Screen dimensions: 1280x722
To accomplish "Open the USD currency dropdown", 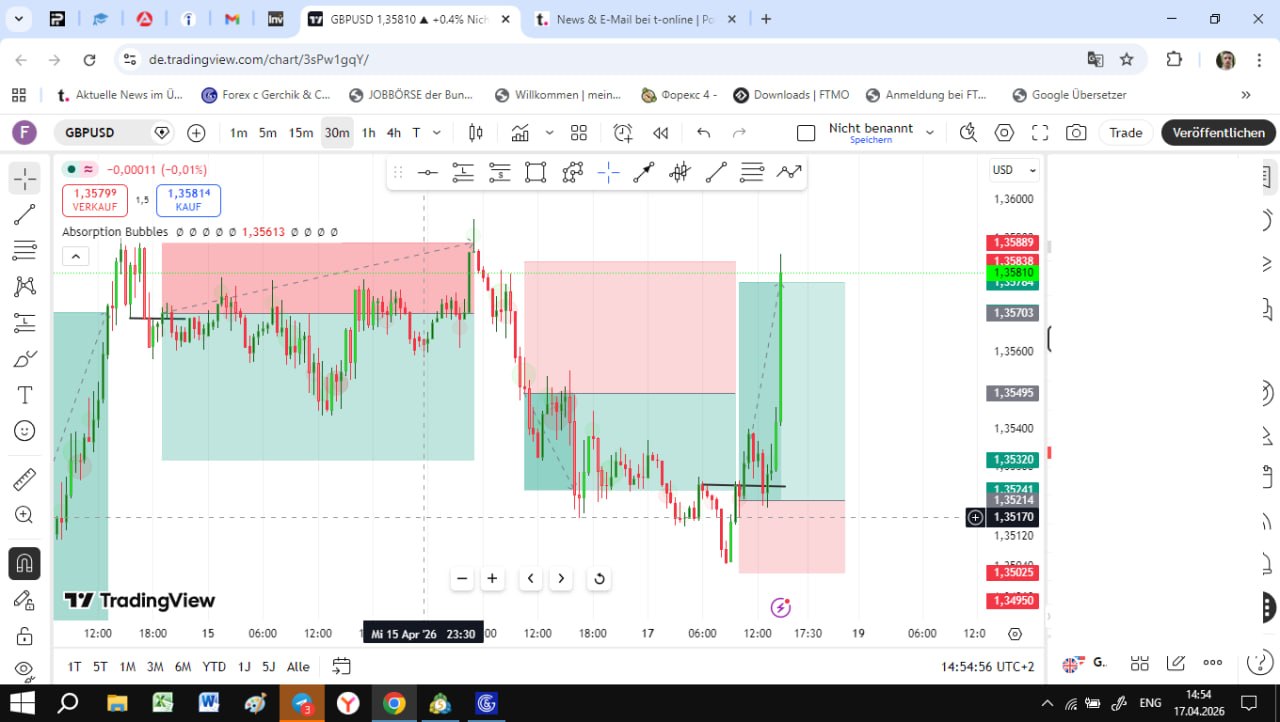I will tap(1015, 170).
